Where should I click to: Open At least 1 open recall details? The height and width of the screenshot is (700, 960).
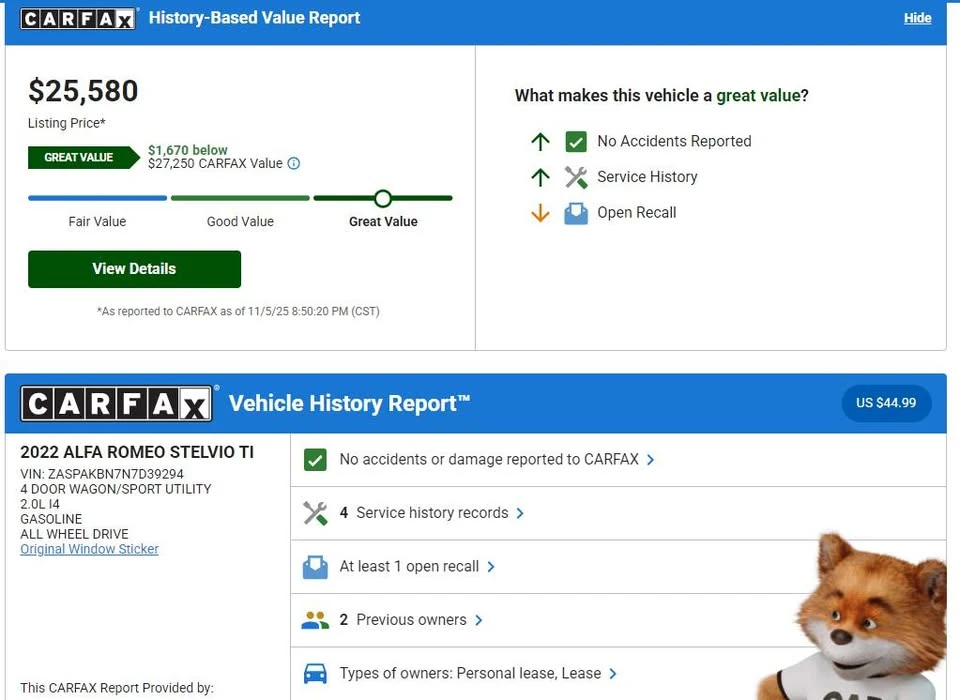[x=409, y=566]
